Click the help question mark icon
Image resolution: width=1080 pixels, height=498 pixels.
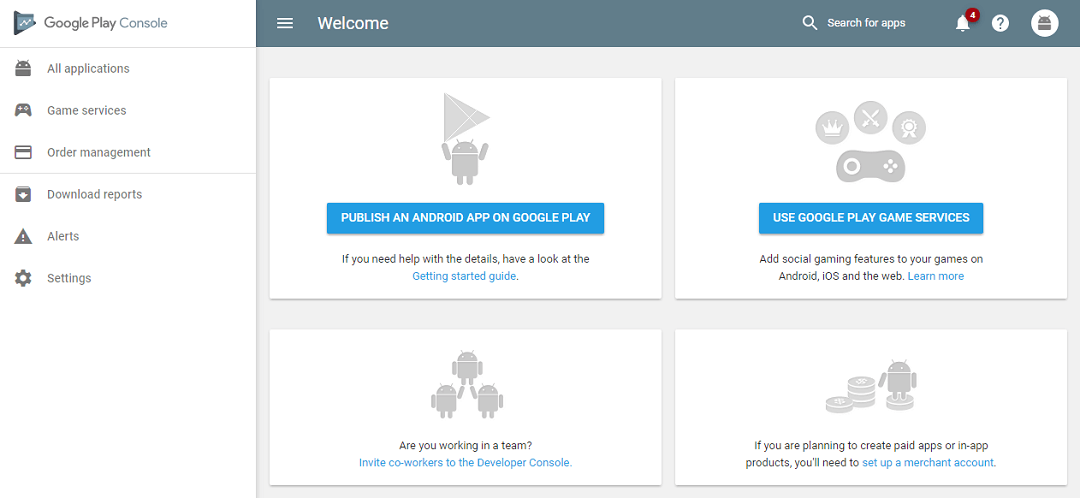point(1000,23)
